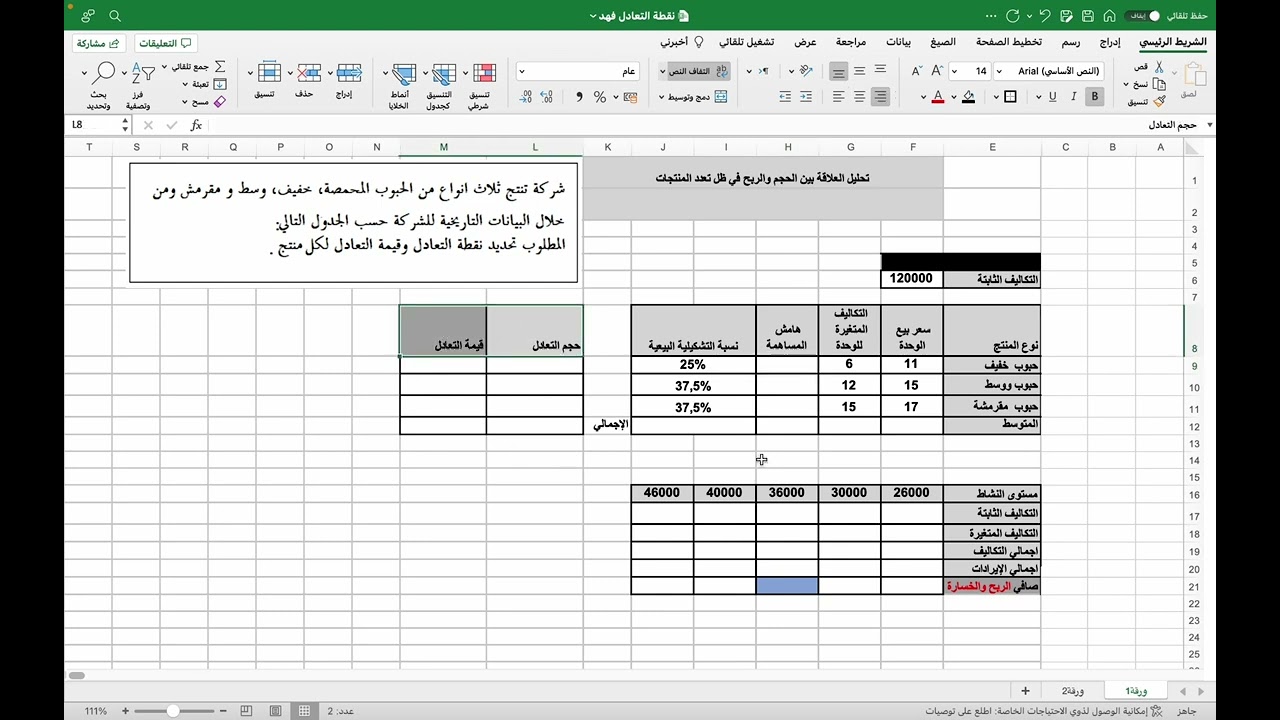Toggle the bottom vertical align icon

tap(838, 70)
